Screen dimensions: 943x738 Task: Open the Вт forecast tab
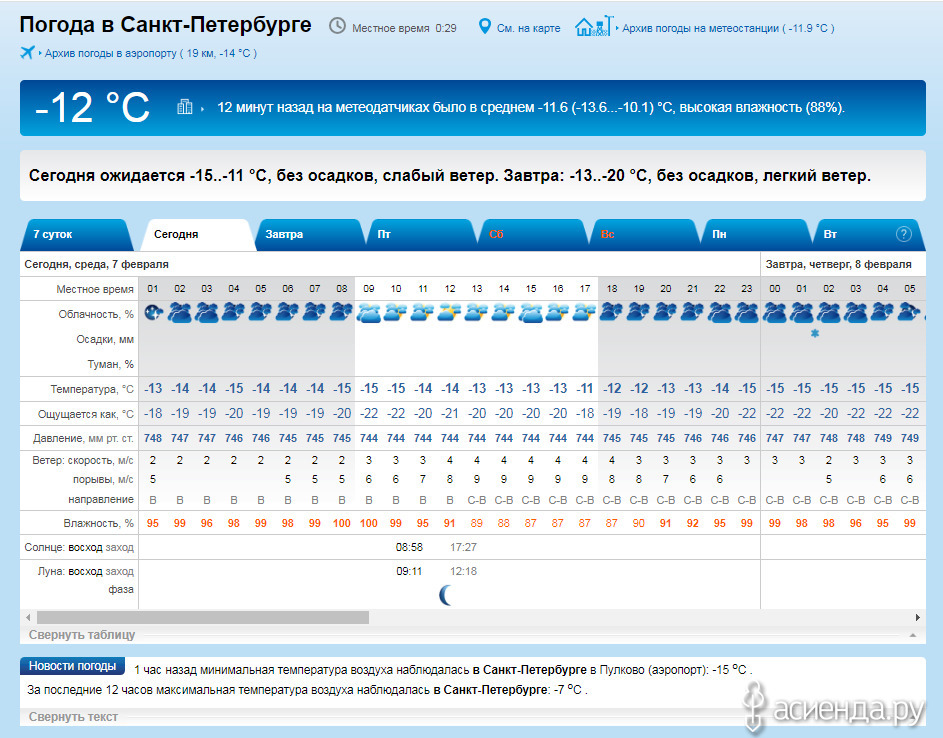(x=868, y=235)
